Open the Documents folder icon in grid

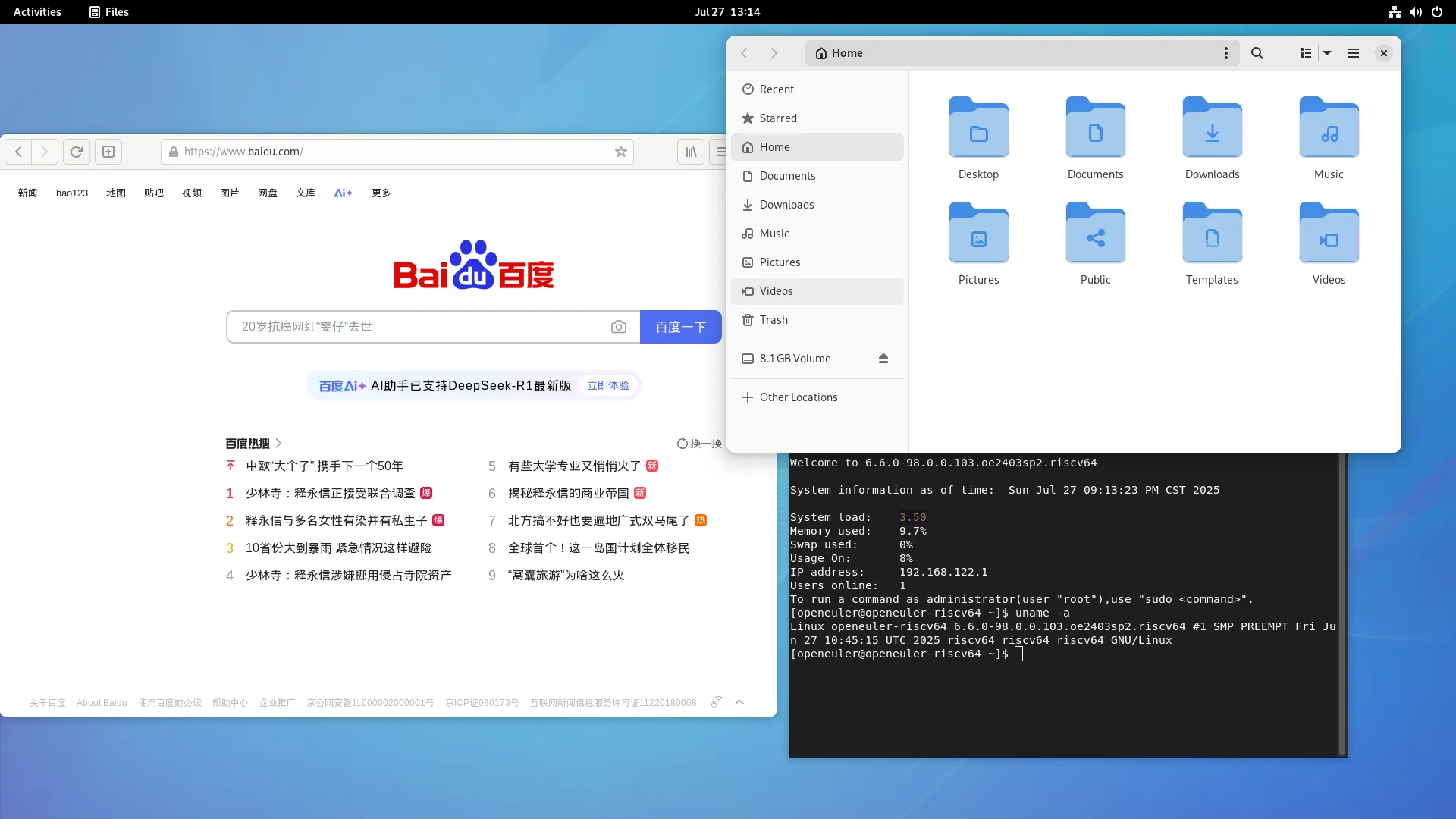click(1095, 127)
